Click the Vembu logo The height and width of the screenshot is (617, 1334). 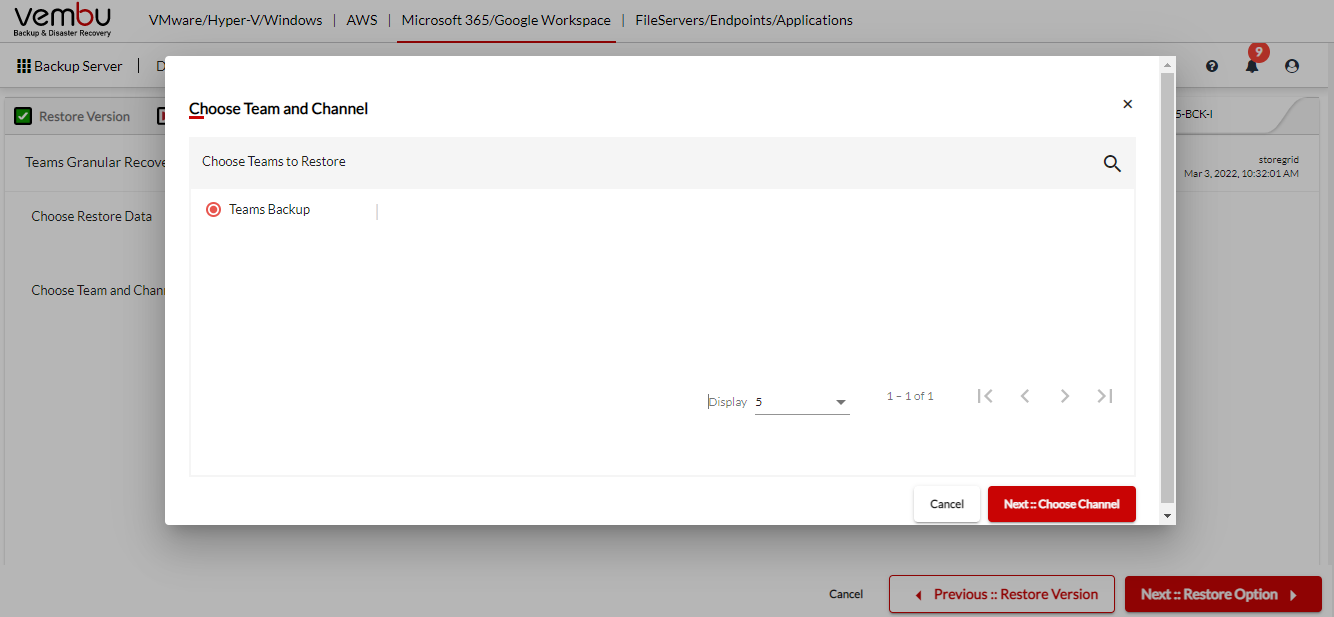(x=63, y=20)
